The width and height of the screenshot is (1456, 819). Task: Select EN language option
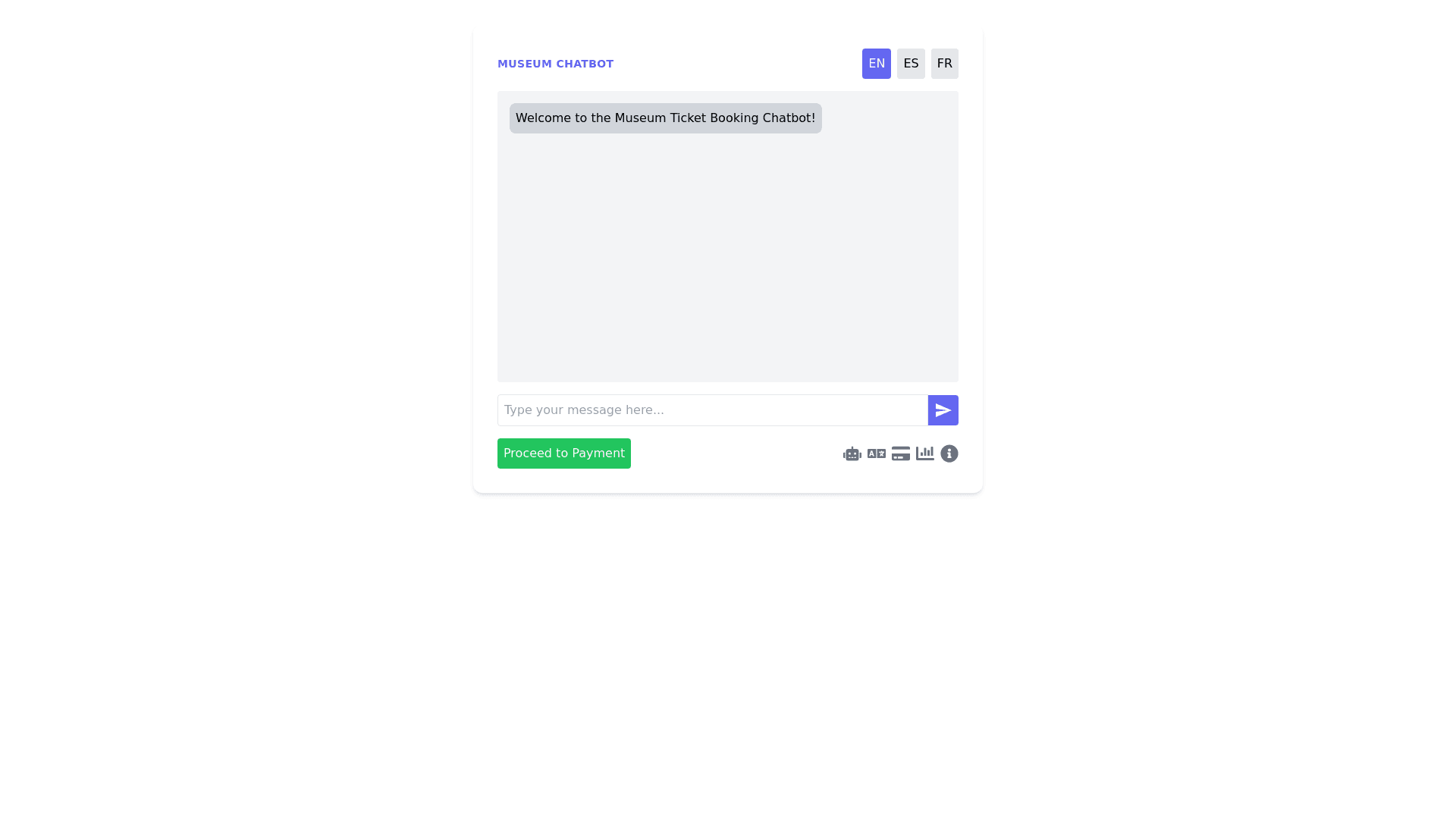[877, 64]
